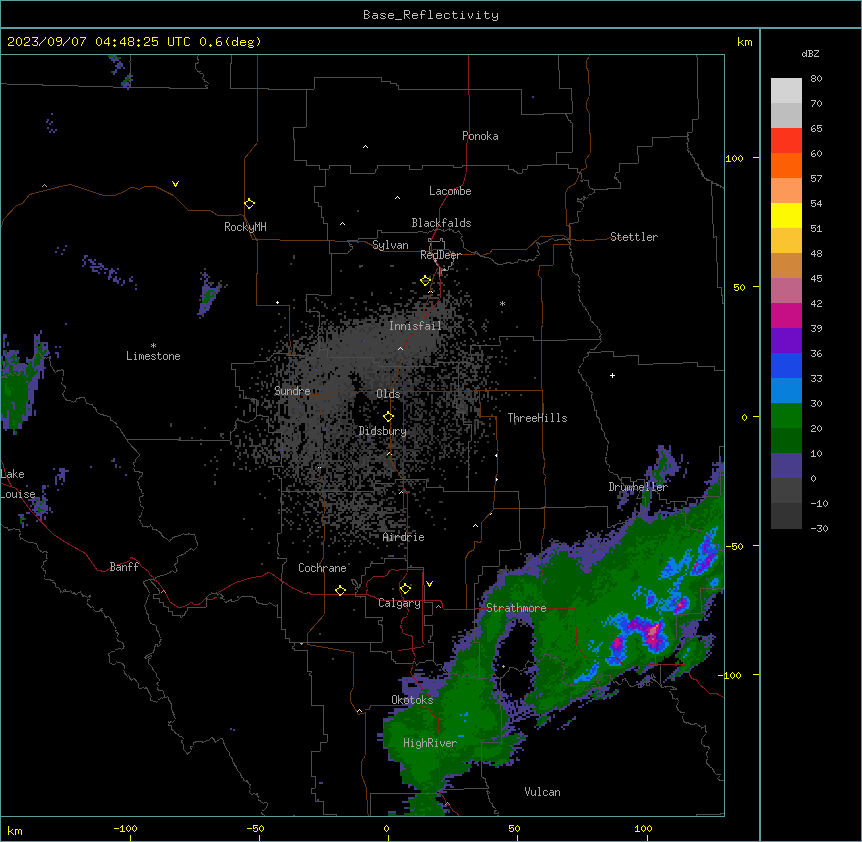Click the yellow V marker northwest of RockyMH
The height and width of the screenshot is (842, 862).
tap(175, 184)
